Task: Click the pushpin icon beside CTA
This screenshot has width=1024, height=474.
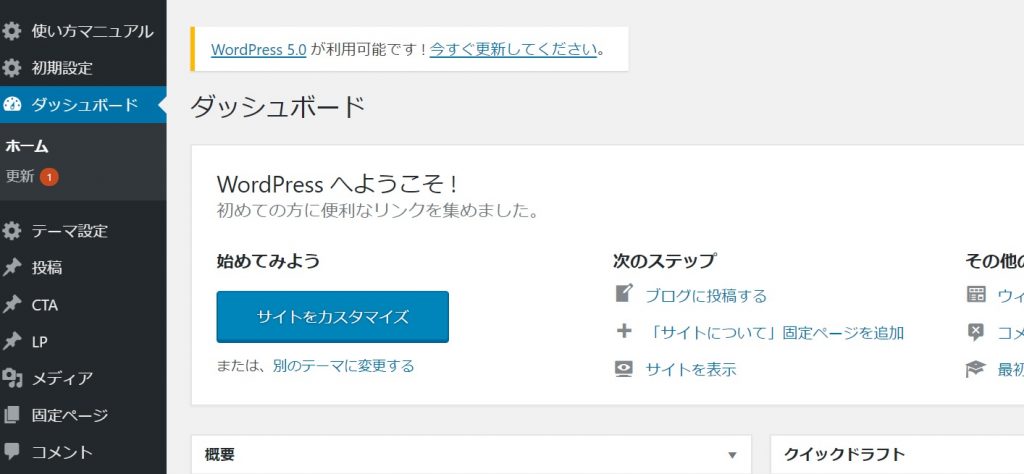Action: tap(12, 305)
